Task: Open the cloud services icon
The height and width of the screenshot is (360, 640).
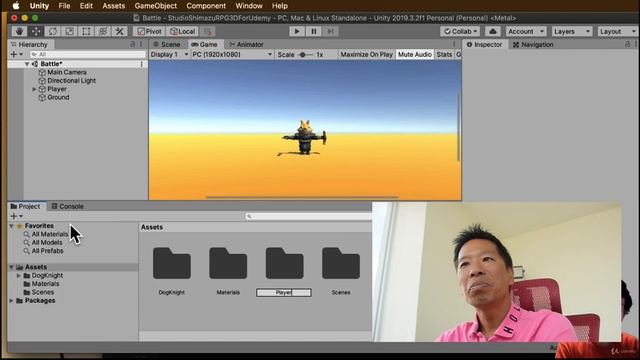Action: [x=493, y=31]
